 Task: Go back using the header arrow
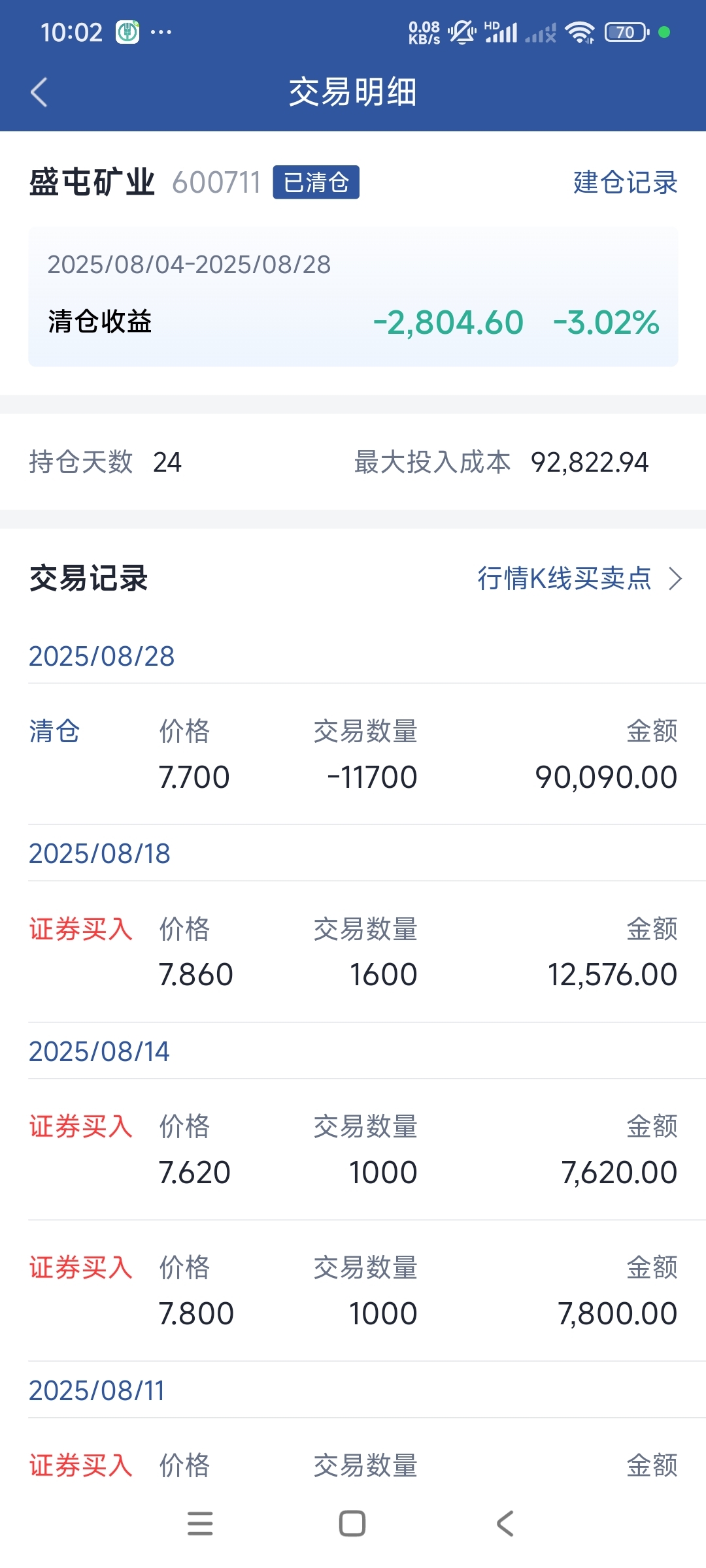coord(39,92)
